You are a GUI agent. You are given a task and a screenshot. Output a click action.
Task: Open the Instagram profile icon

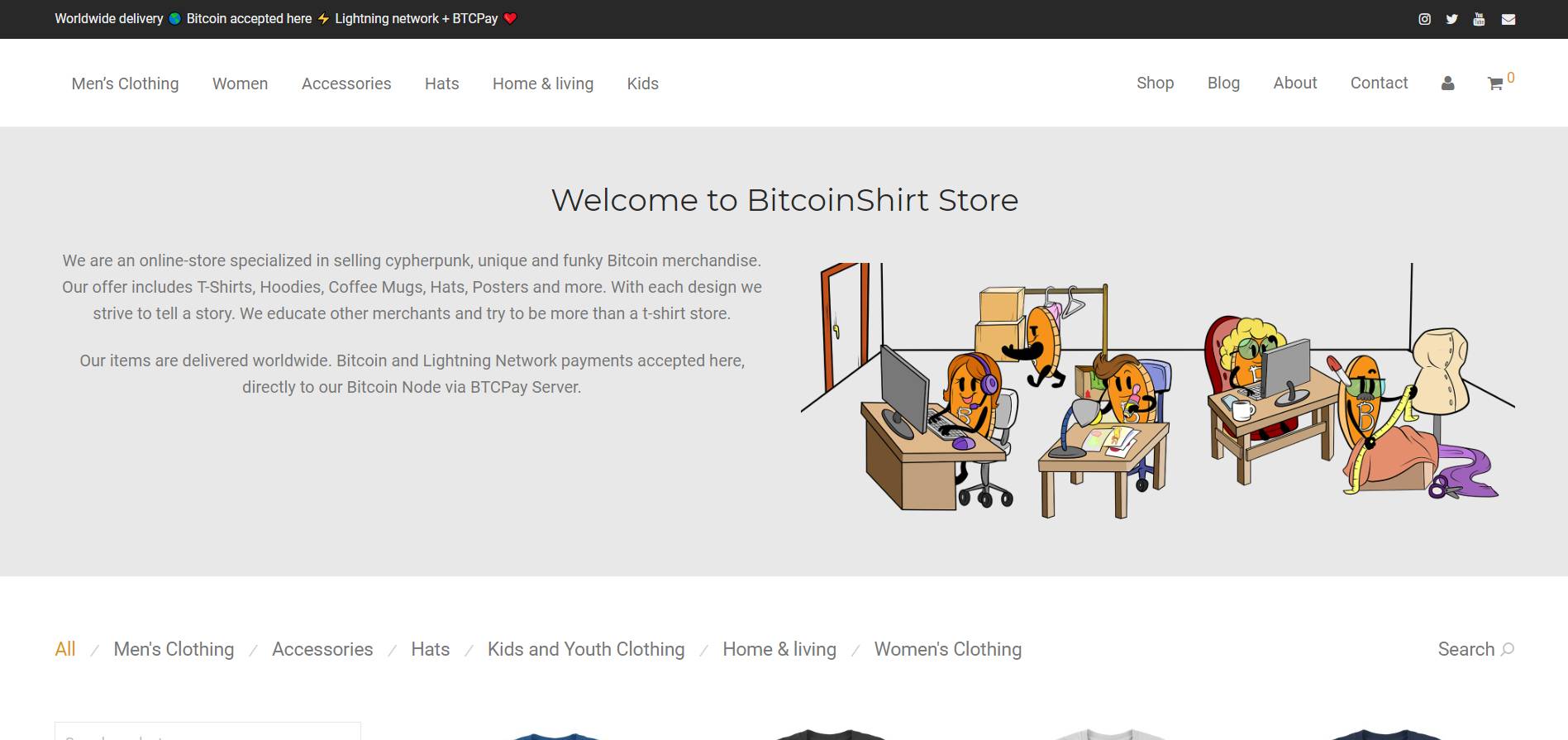tap(1424, 19)
